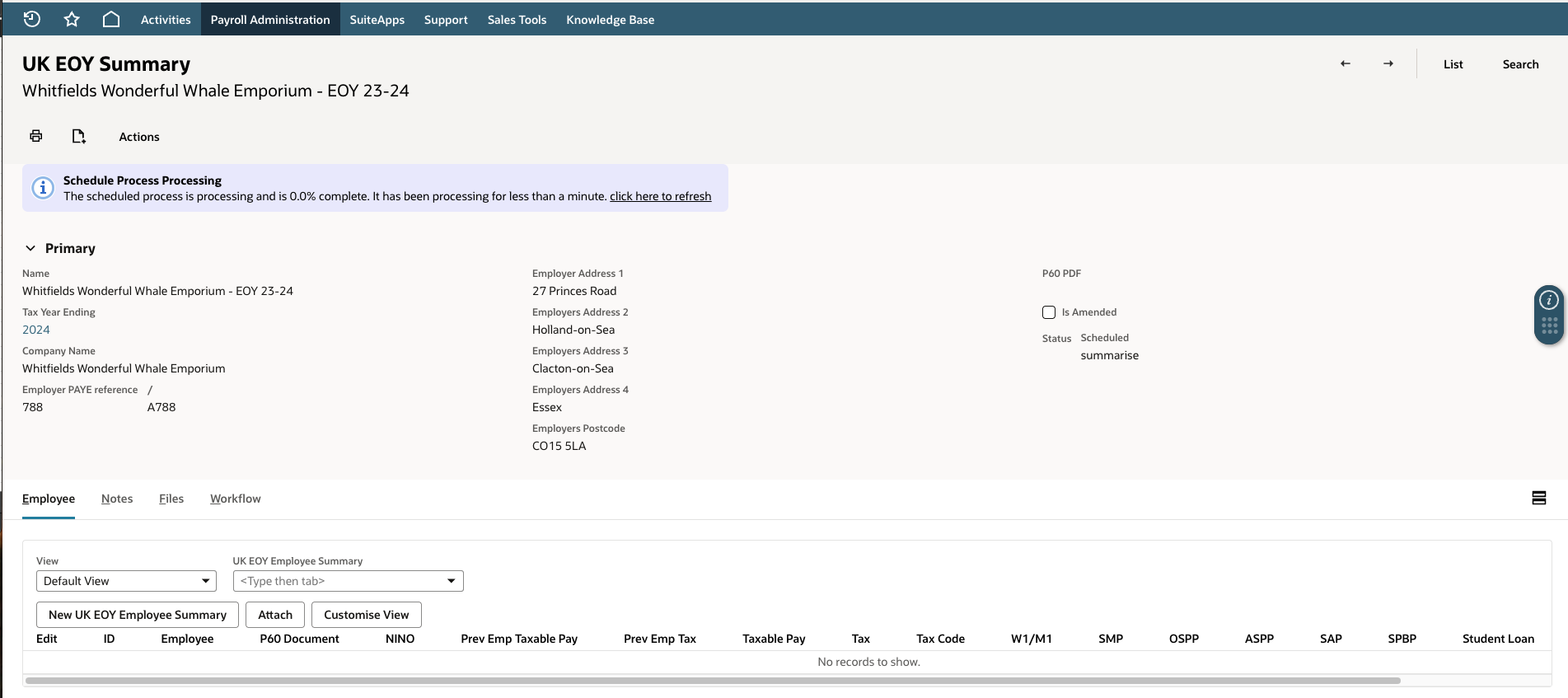Open the Actions menu
The width and height of the screenshot is (1568, 698).
tap(139, 137)
